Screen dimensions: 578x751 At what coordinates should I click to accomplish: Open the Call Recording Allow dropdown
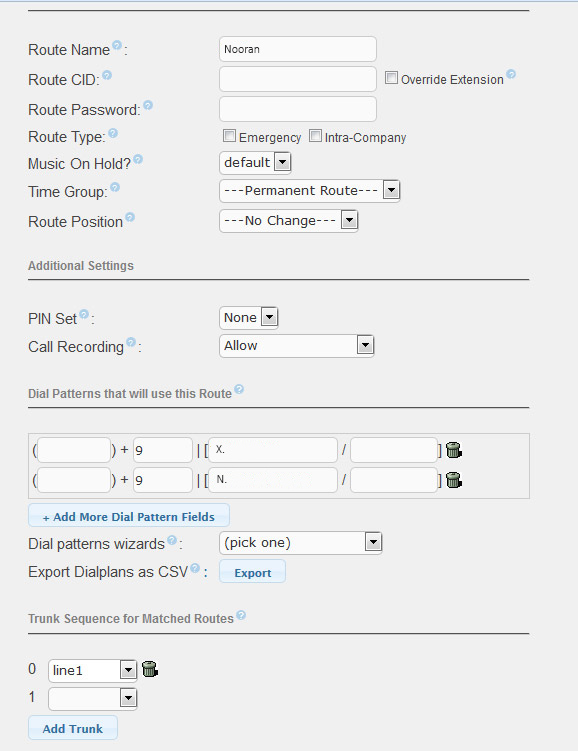[x=296, y=345]
